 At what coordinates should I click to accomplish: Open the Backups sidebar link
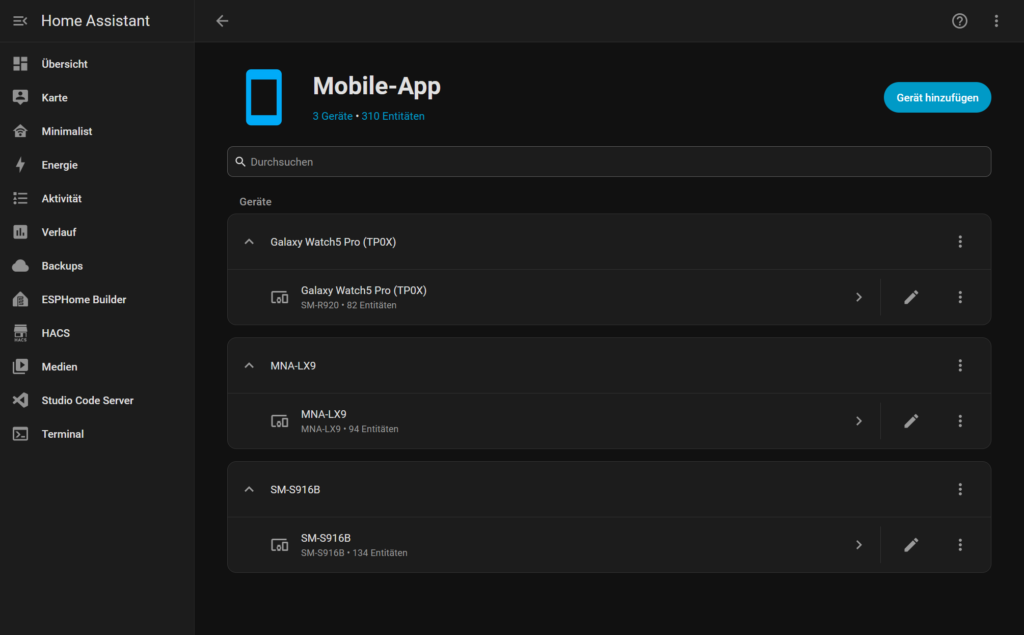click(97, 266)
